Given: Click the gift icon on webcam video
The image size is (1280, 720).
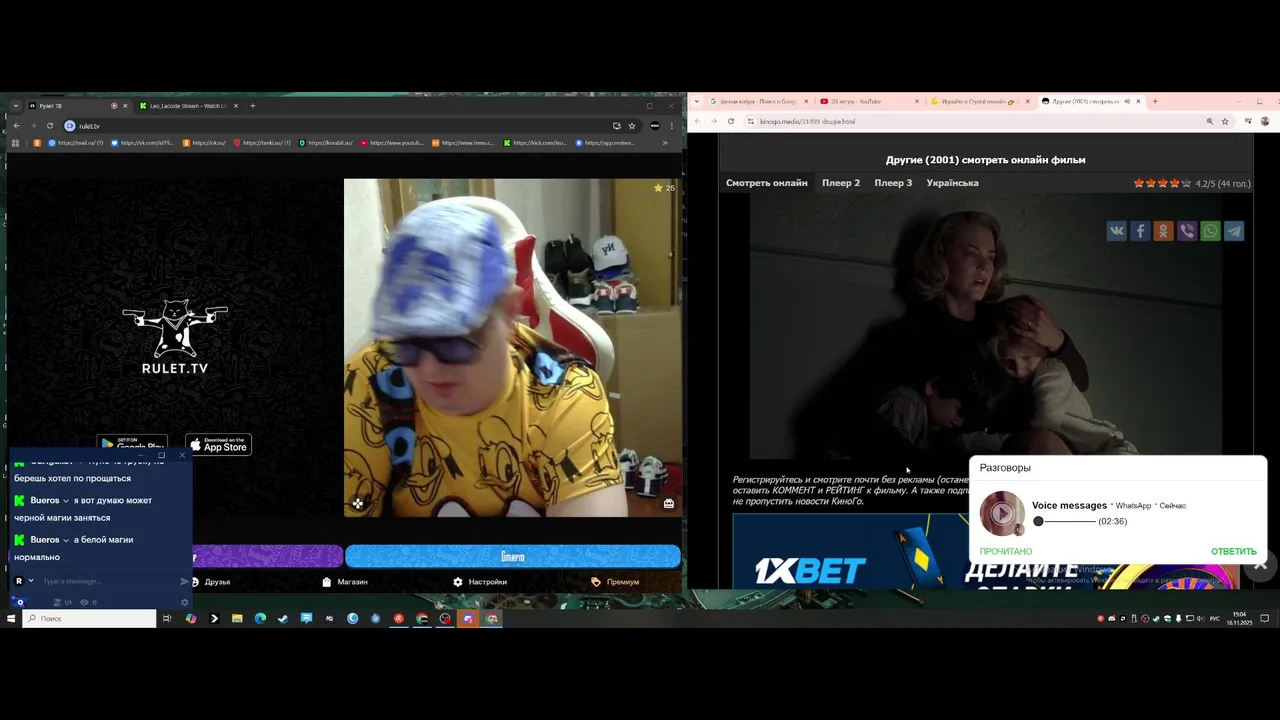Looking at the screenshot, I should tap(669, 504).
